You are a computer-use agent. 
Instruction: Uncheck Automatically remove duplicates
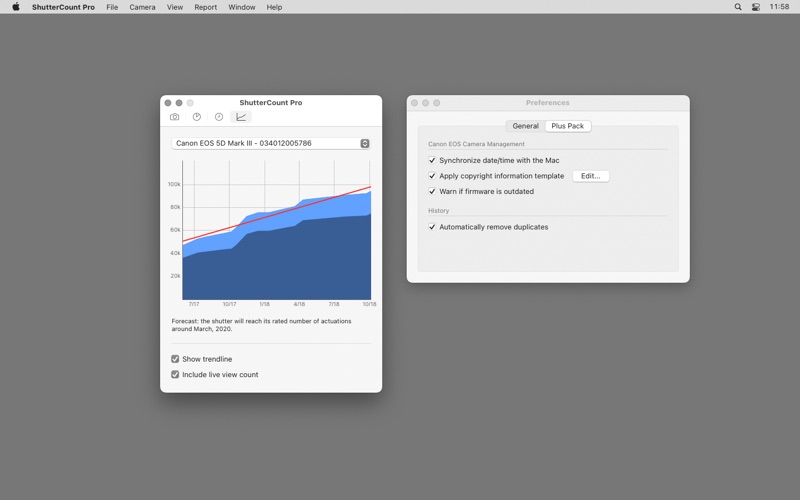click(x=432, y=227)
